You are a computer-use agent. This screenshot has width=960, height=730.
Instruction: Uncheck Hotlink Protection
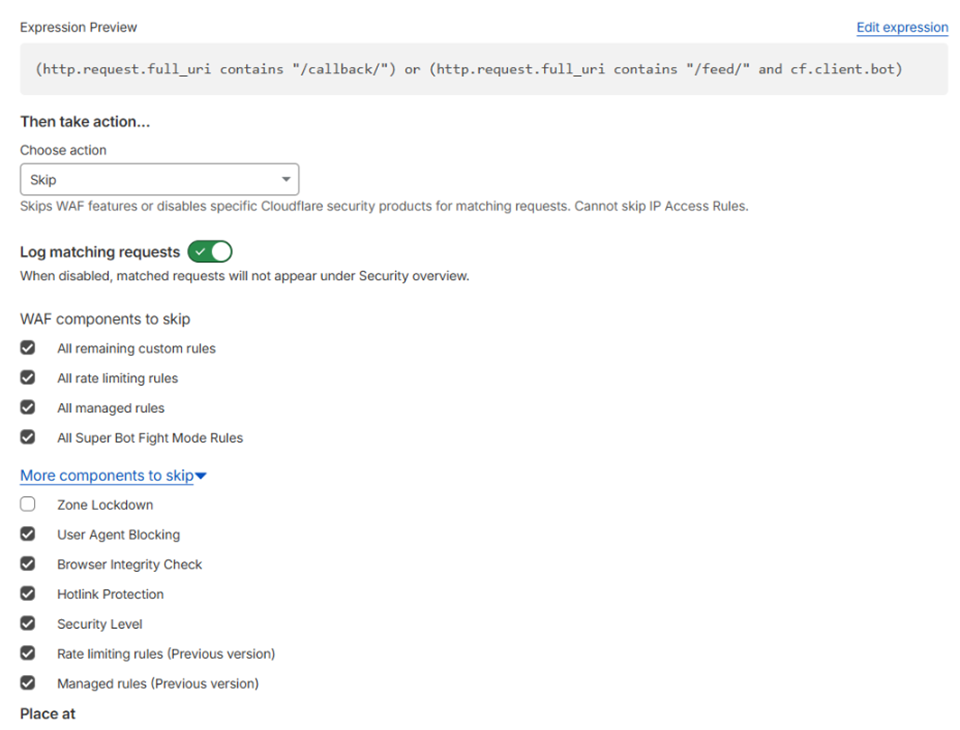pos(28,594)
